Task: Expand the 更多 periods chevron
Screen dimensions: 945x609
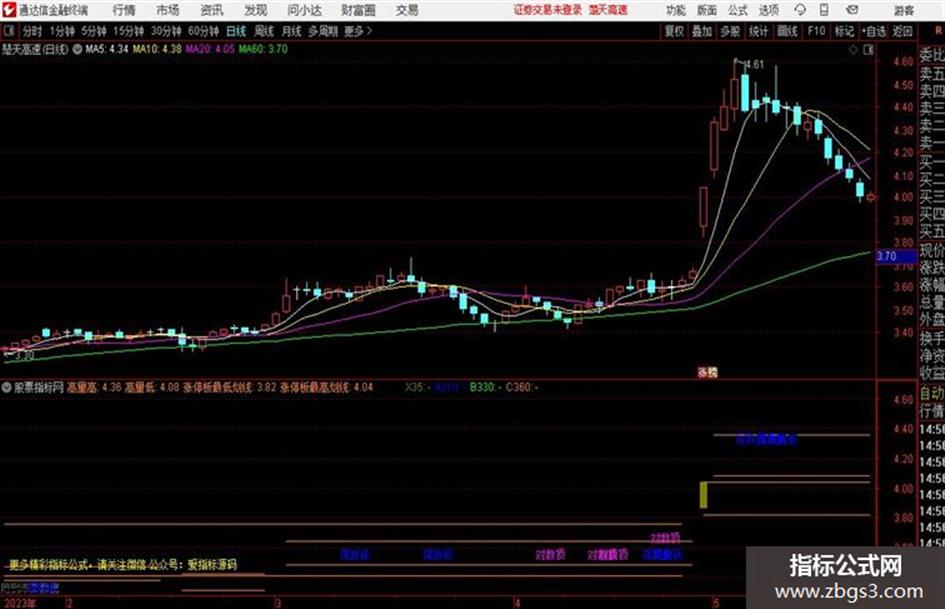Action: point(359,31)
